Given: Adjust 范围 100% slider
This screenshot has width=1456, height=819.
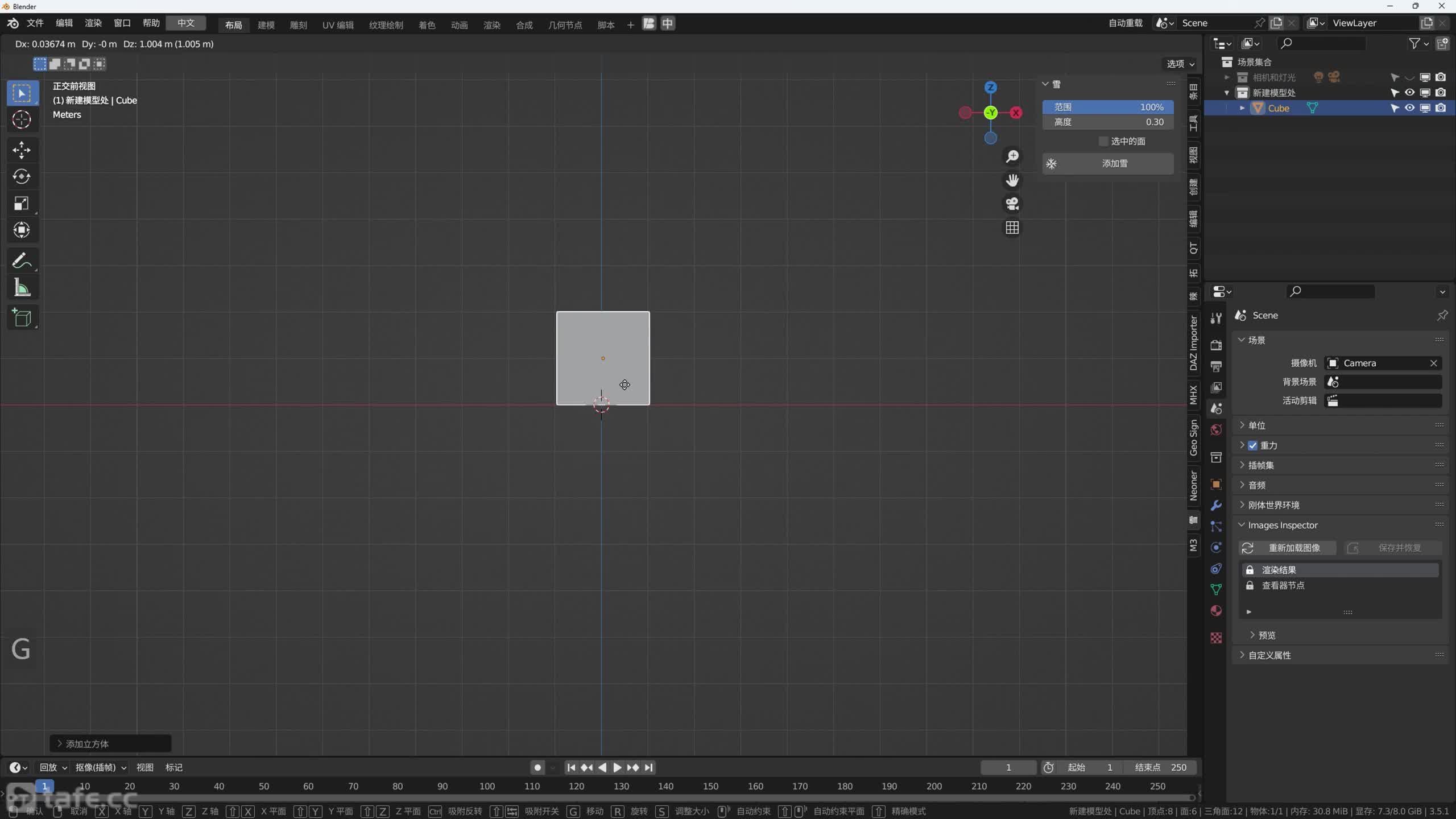Looking at the screenshot, I should coord(1108,107).
